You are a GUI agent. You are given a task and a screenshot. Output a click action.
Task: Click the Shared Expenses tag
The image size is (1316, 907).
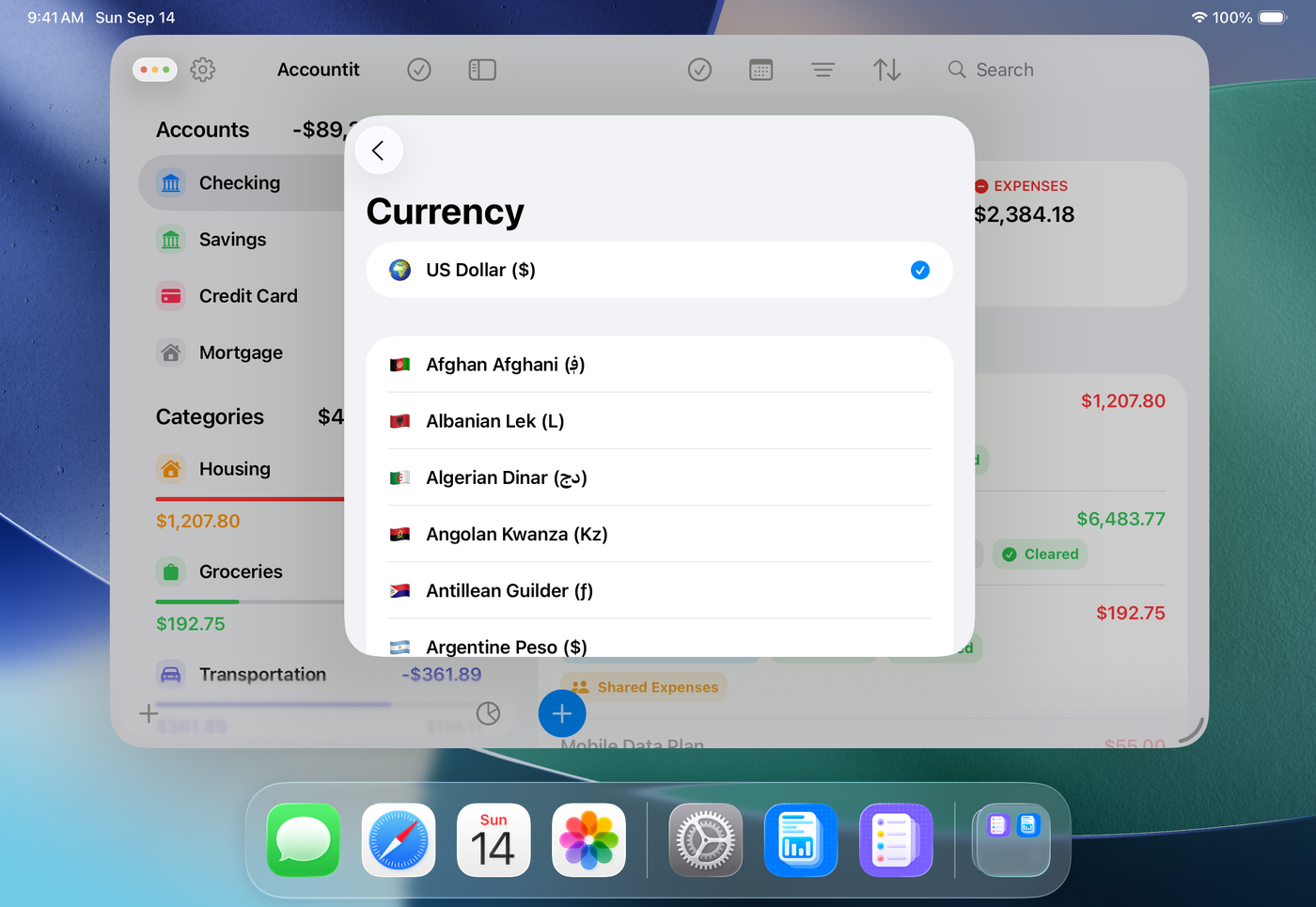pyautogui.click(x=645, y=687)
